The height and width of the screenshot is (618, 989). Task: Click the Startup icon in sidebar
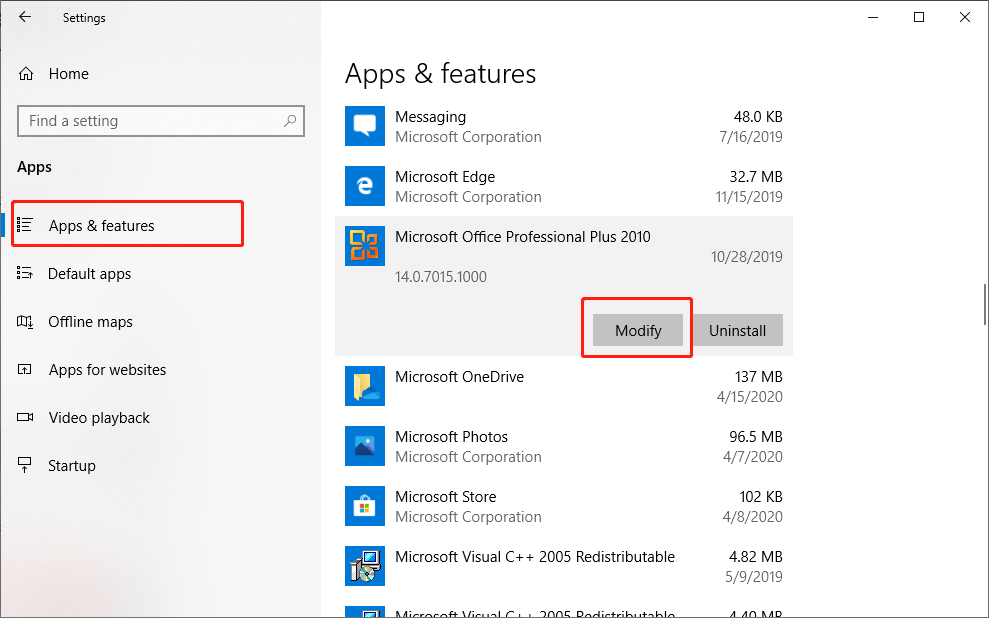[25, 465]
